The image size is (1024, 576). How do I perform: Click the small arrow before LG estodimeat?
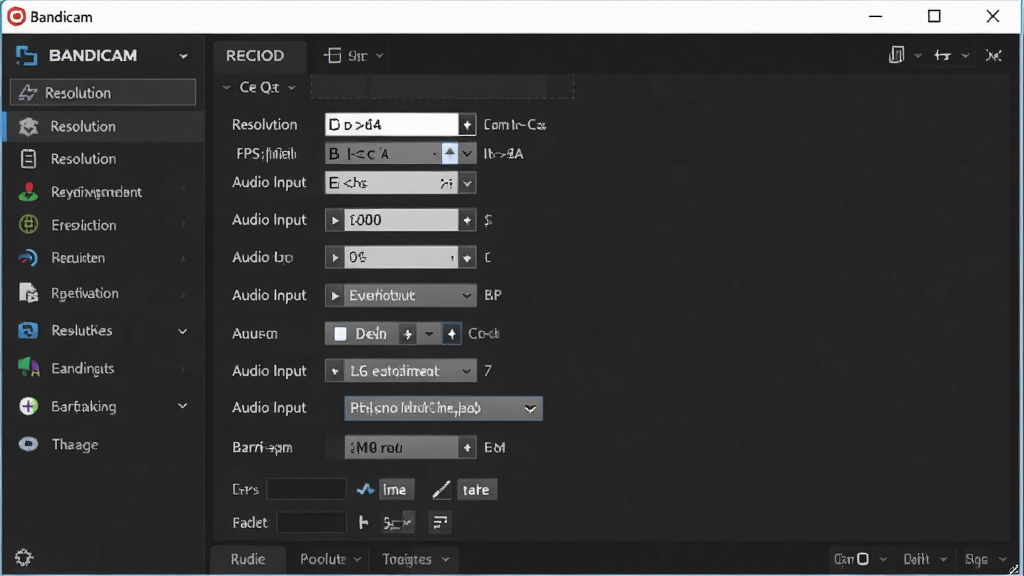334,371
